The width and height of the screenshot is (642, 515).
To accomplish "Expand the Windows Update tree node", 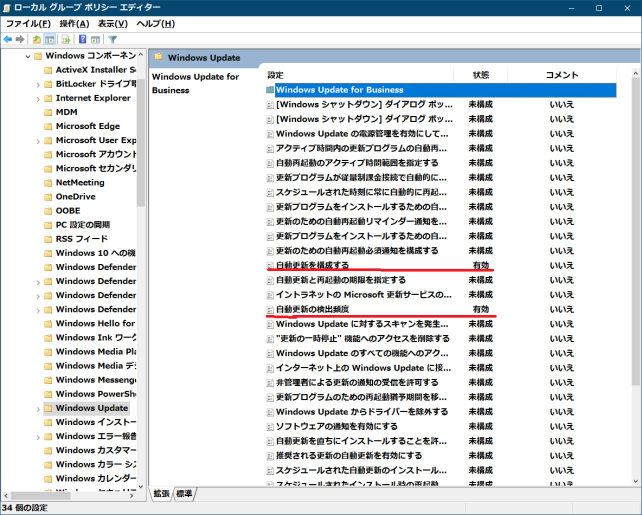I will [x=38, y=409].
